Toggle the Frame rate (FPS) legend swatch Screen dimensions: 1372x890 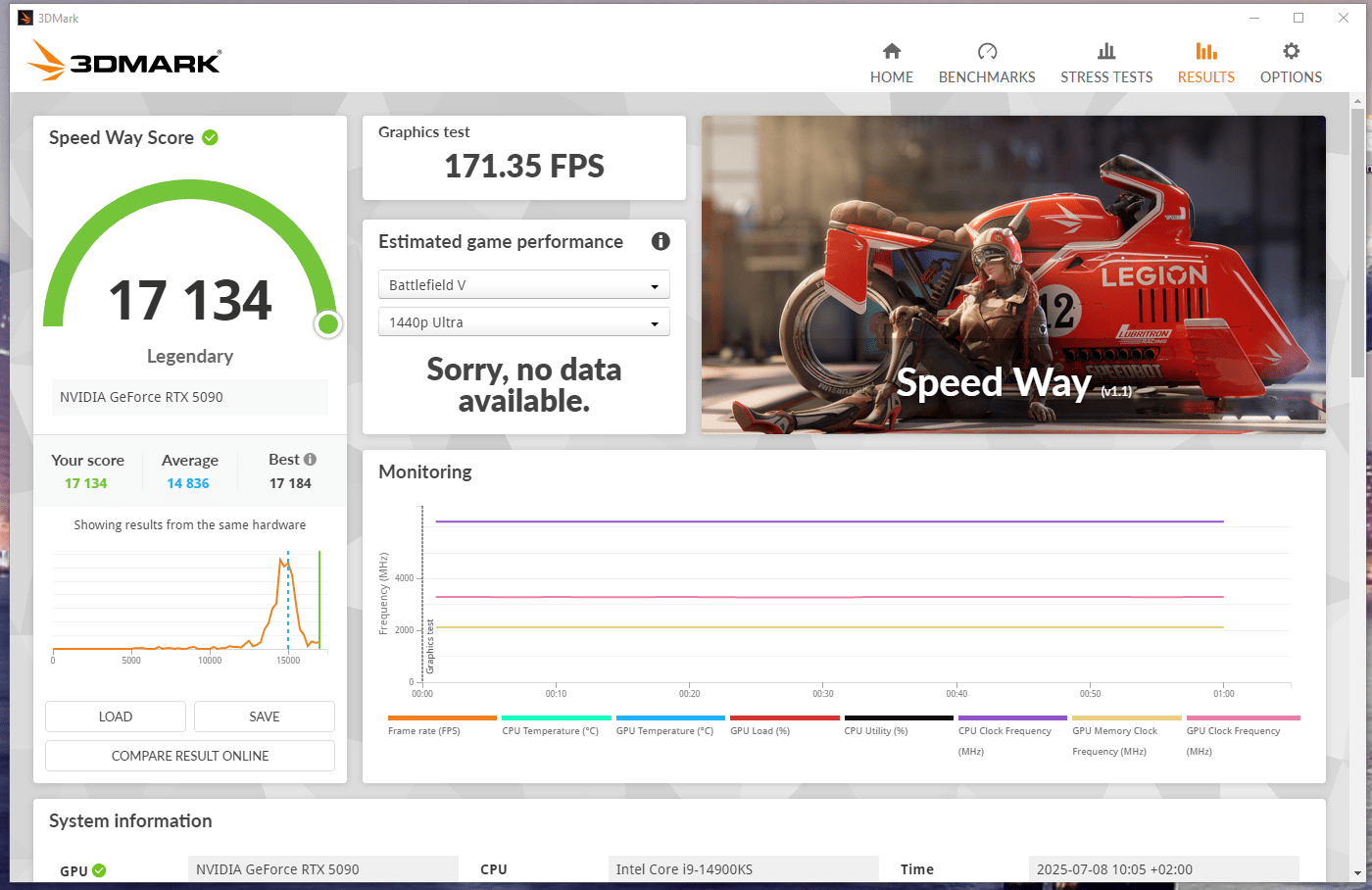point(442,718)
